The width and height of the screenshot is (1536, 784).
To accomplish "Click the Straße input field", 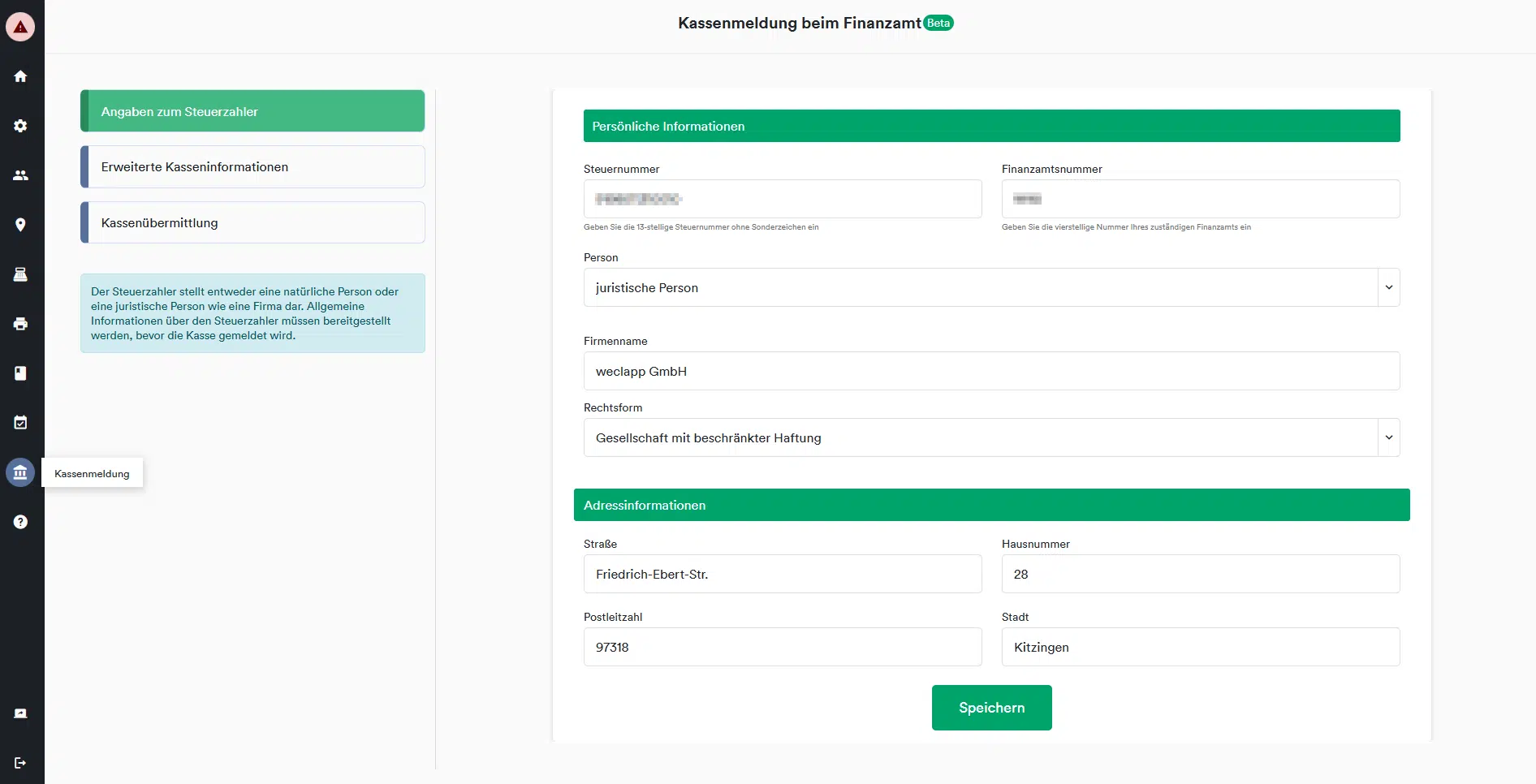I will coord(783,574).
